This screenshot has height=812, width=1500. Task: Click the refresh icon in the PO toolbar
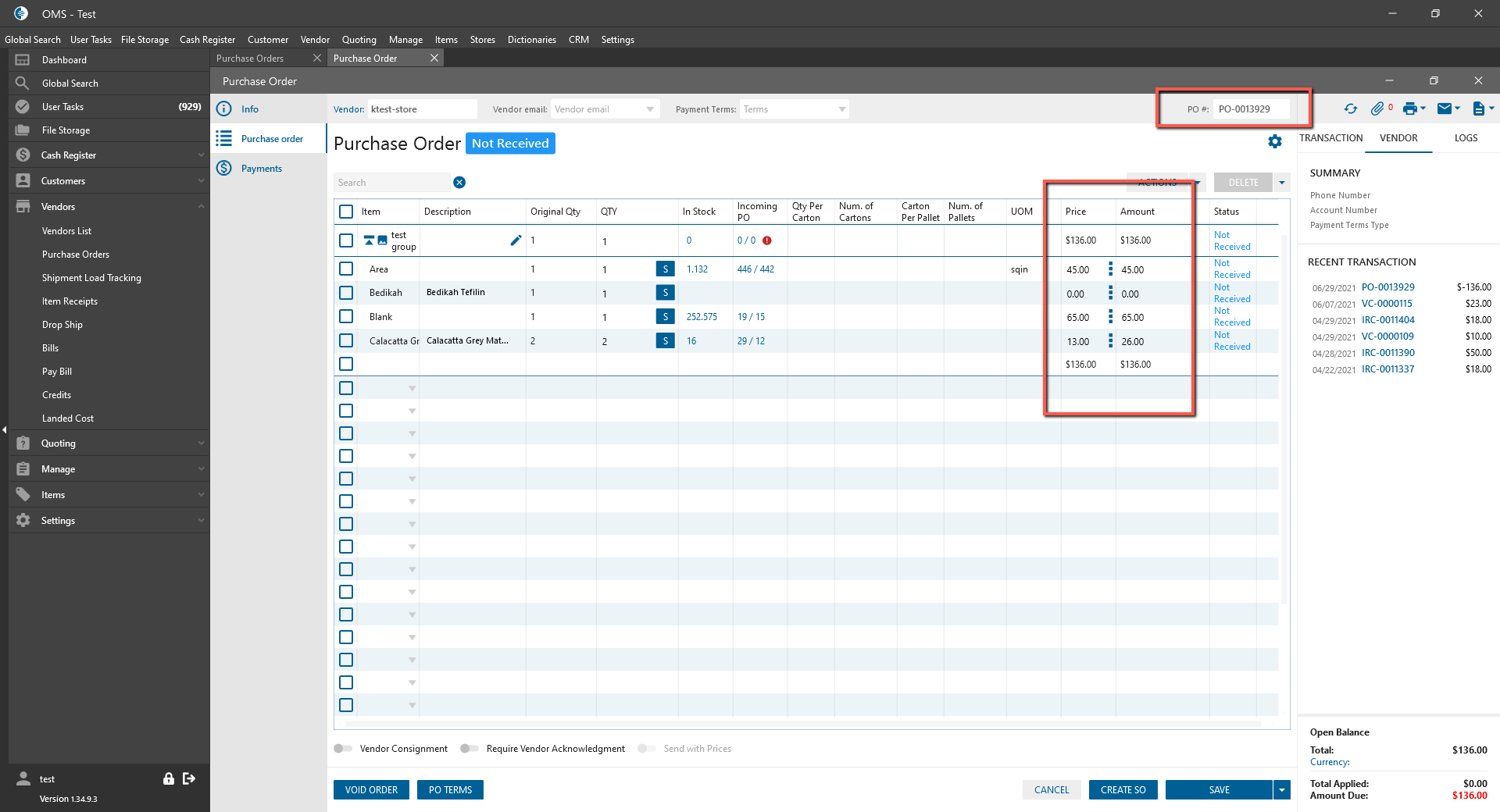(1350, 109)
